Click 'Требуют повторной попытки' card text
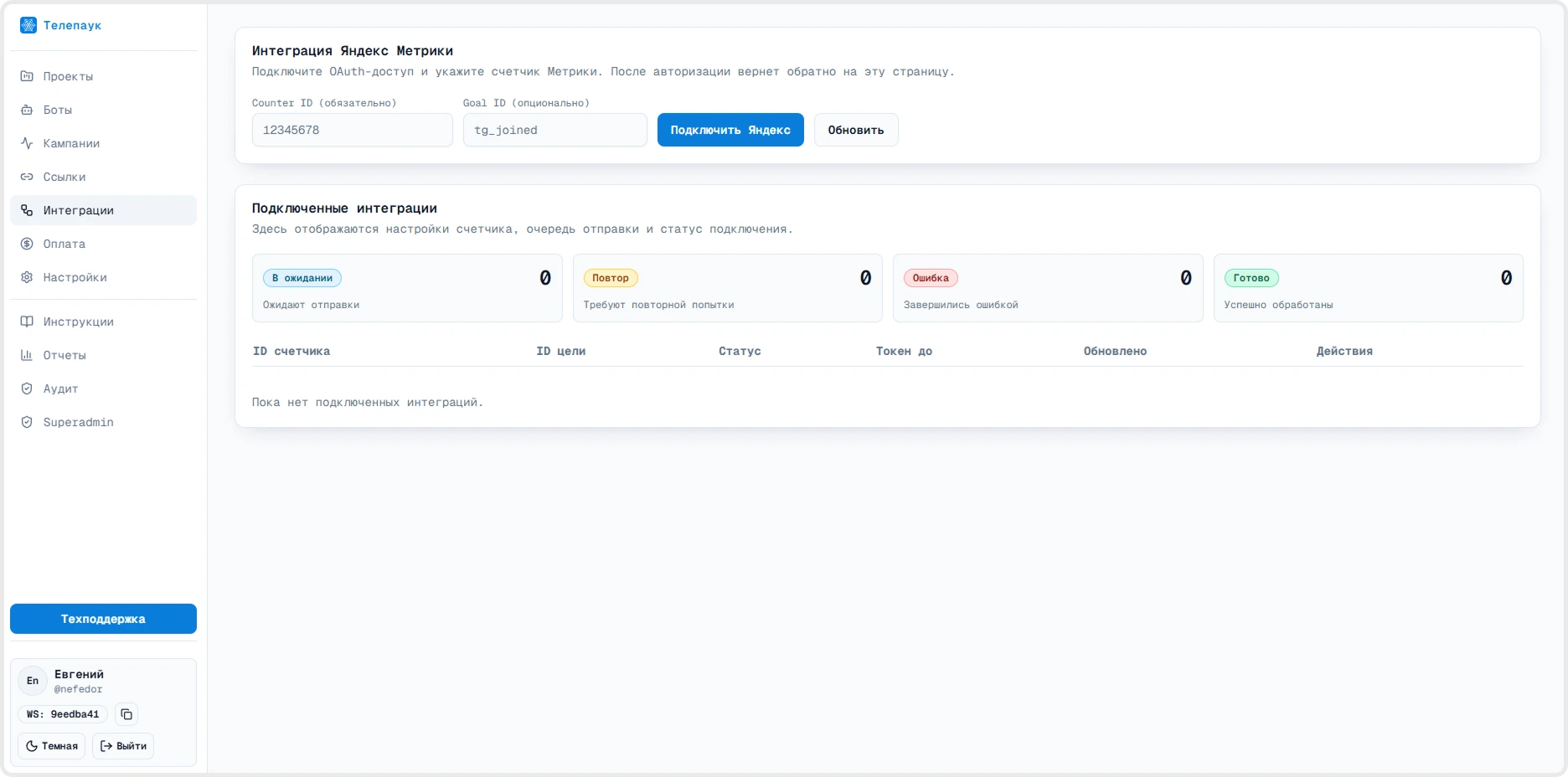The width and height of the screenshot is (1568, 777). tap(659, 305)
